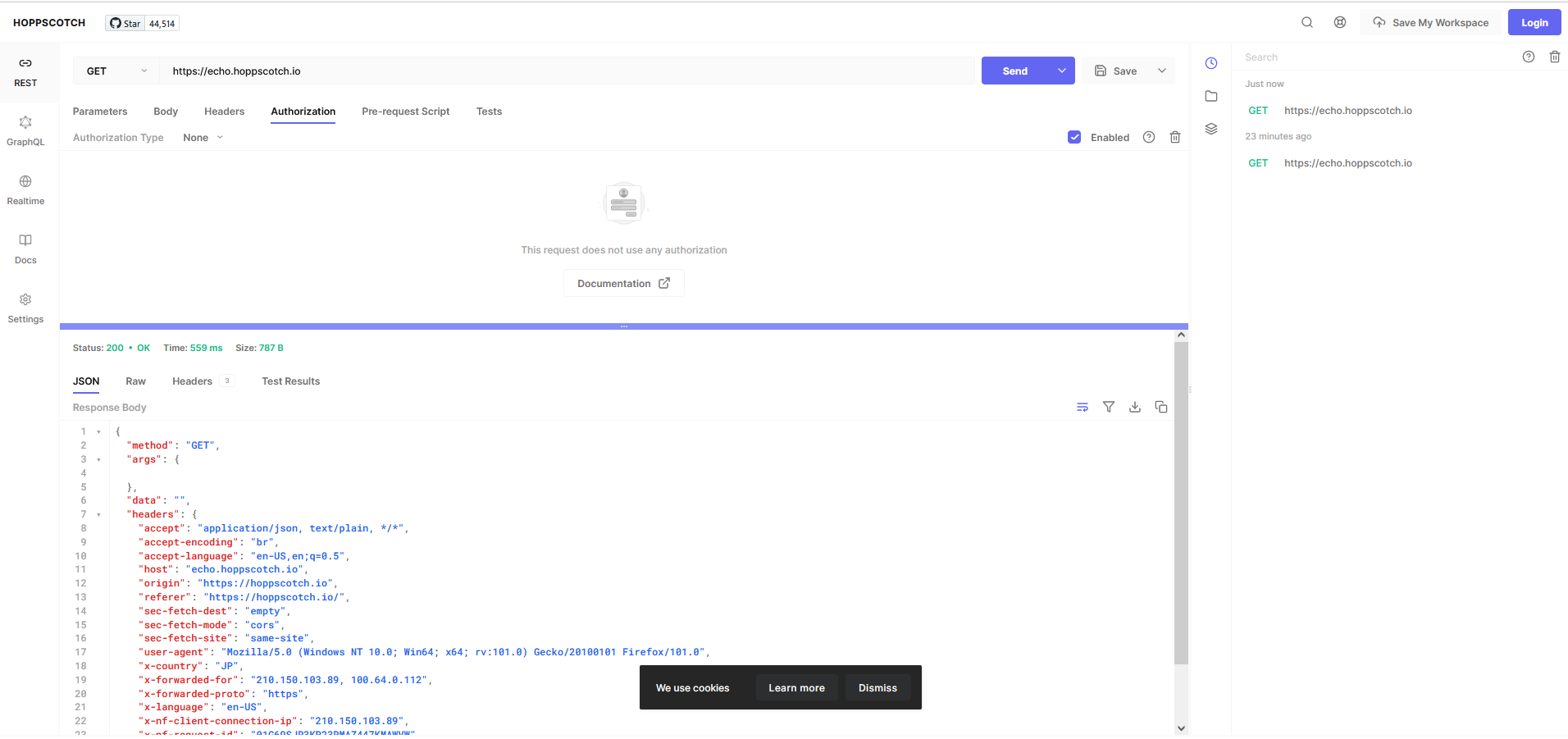Click the HOPPSCOTCH logo text
The image size is (1568, 739).
[49, 23]
